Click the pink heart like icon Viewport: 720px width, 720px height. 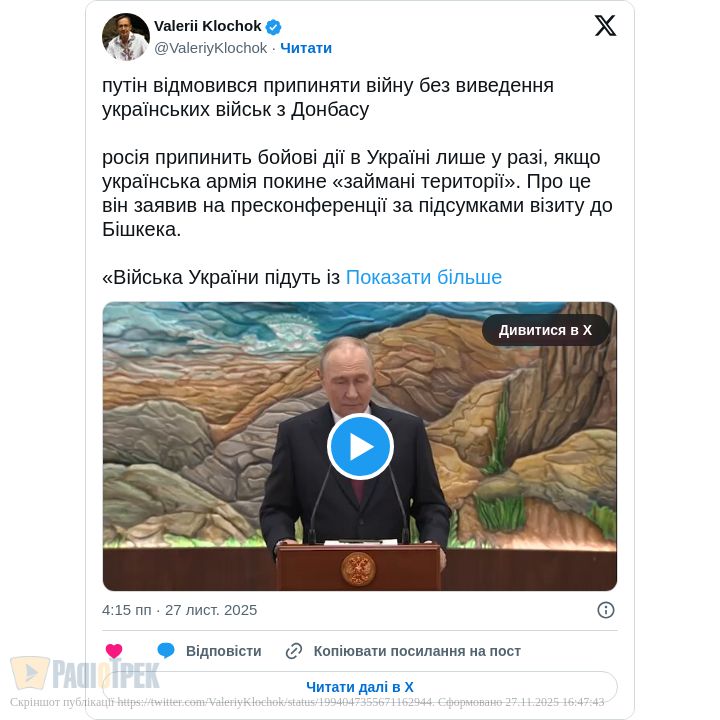pos(114,651)
